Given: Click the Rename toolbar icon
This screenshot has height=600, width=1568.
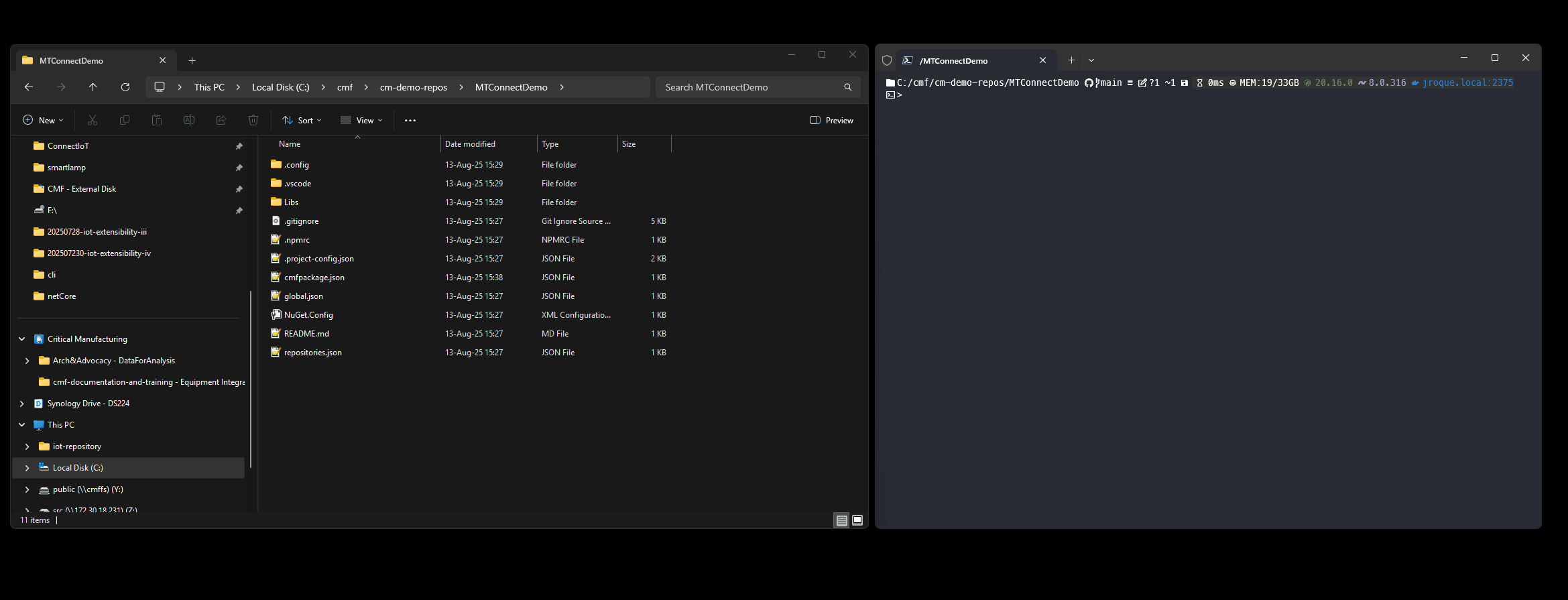Looking at the screenshot, I should pos(189,120).
